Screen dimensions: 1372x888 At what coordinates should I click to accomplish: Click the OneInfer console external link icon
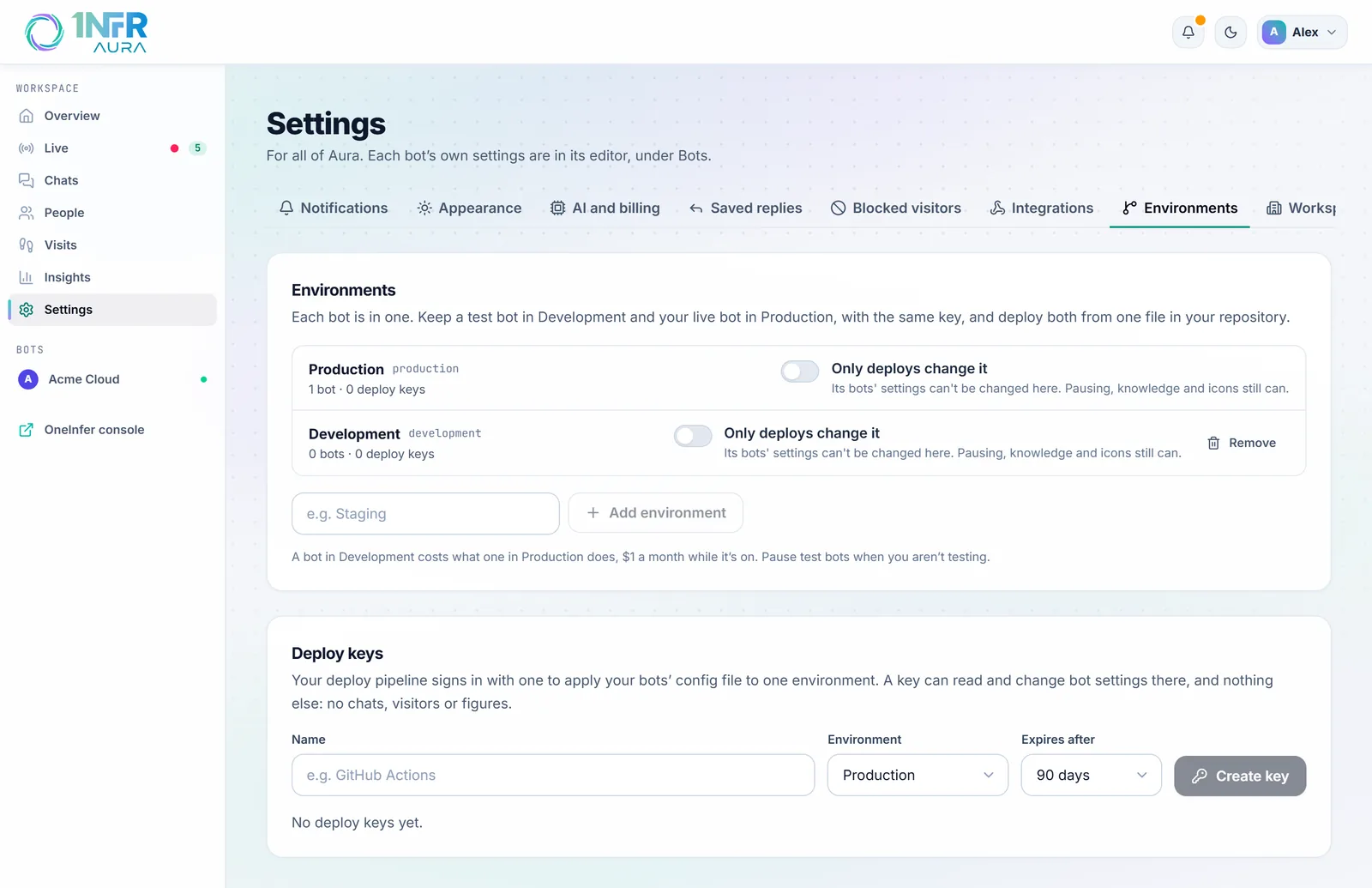pos(27,430)
